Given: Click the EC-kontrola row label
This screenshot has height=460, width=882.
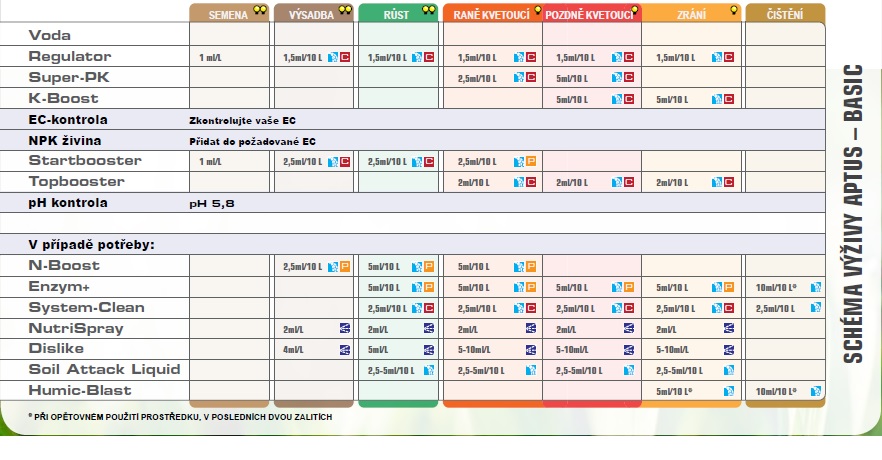Looking at the screenshot, I should coord(68,119).
